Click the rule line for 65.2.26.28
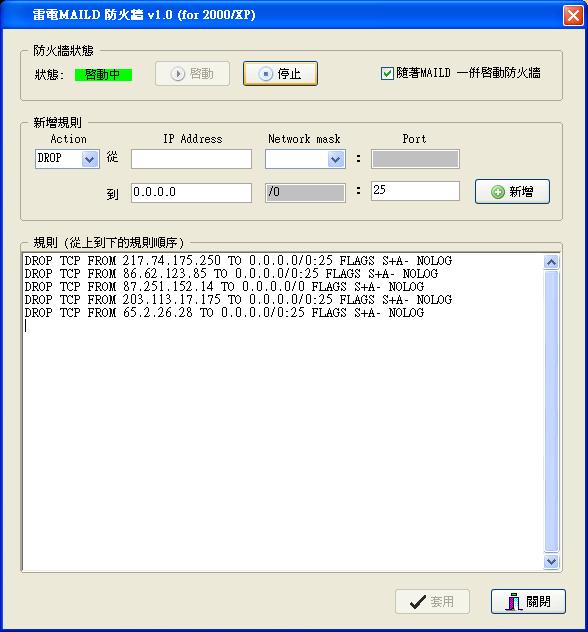 (224, 312)
